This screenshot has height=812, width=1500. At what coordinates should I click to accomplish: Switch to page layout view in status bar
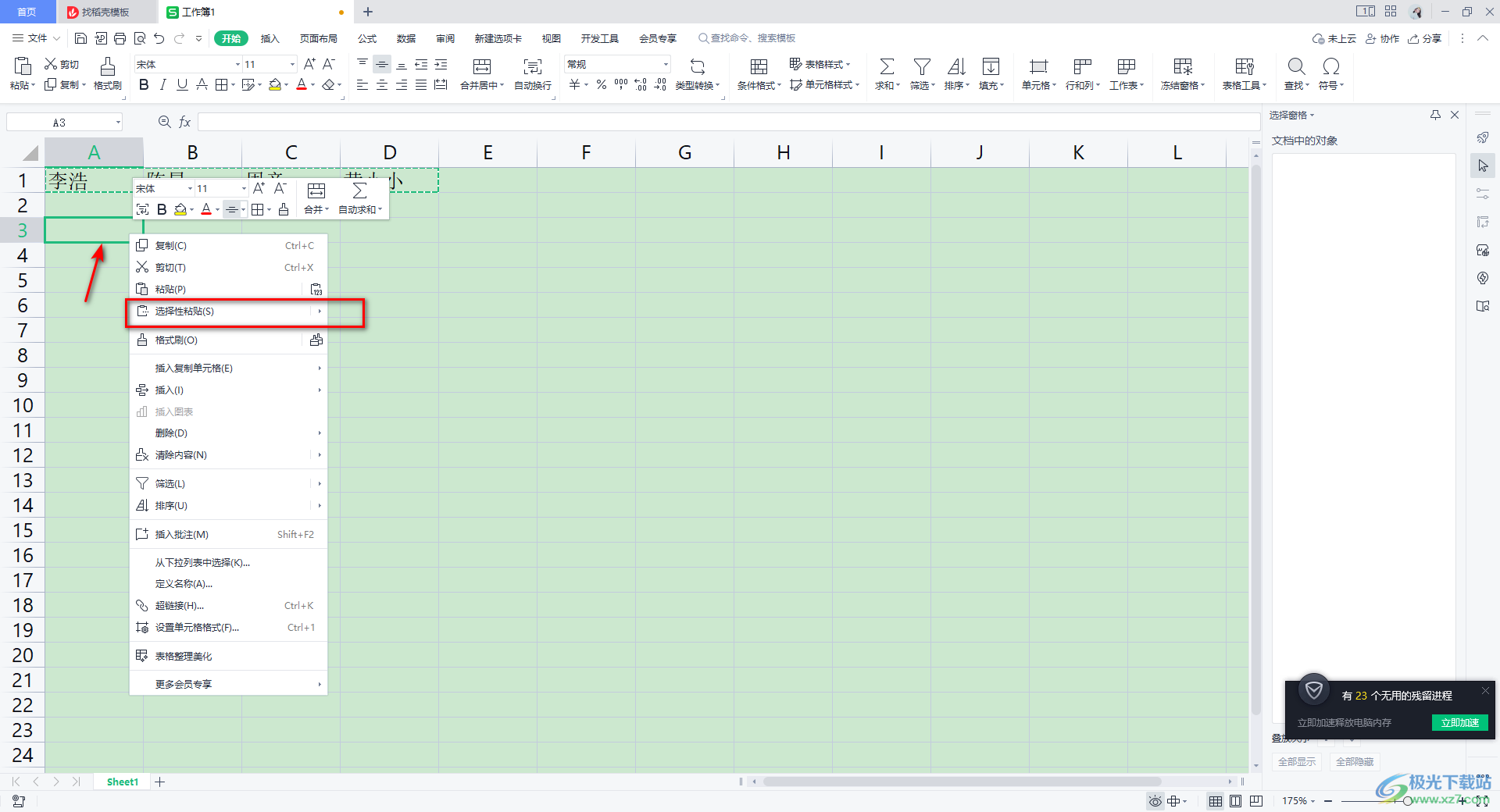1235,801
